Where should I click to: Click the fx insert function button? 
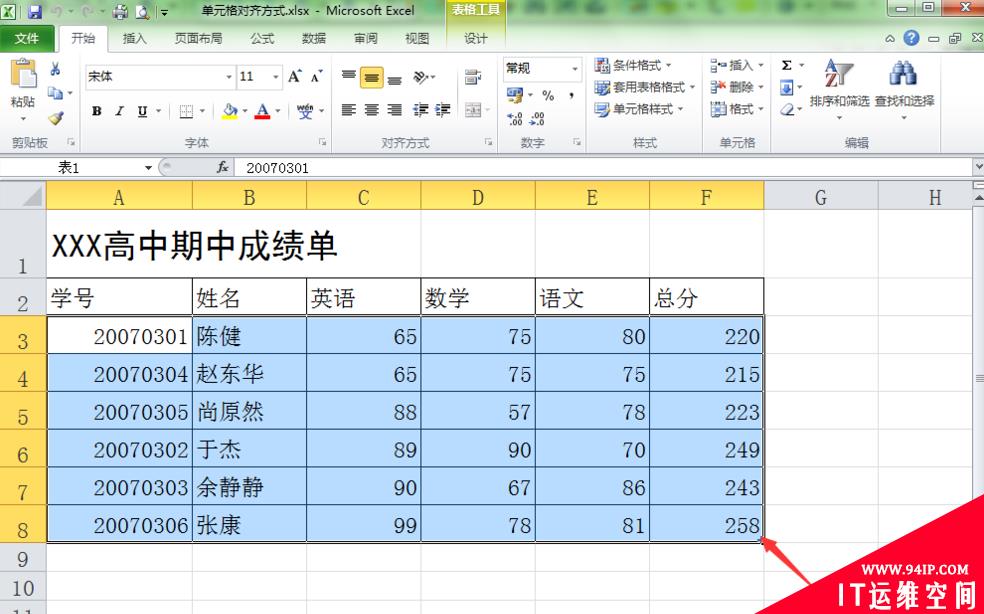click(223, 168)
